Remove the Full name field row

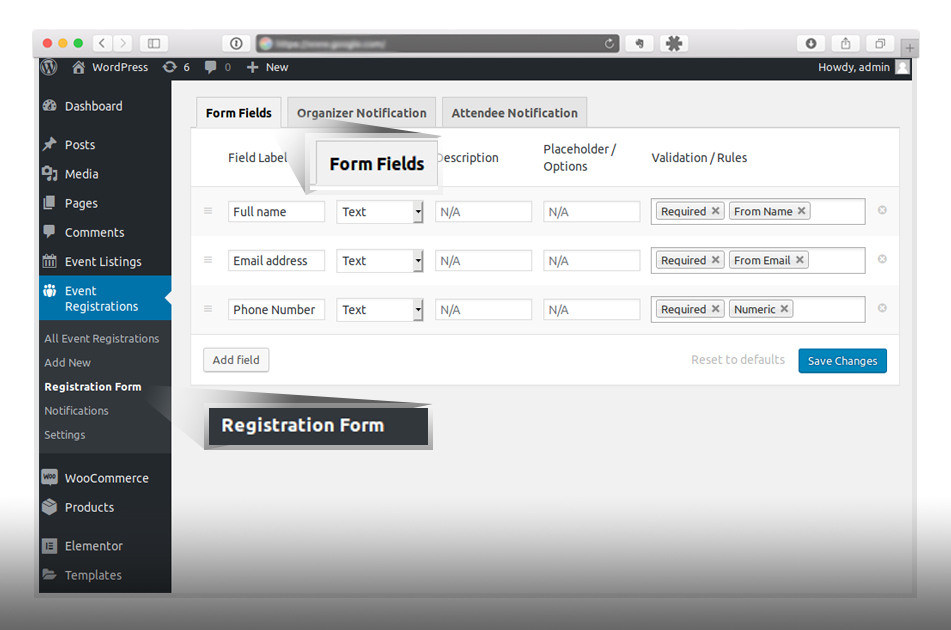(x=882, y=210)
